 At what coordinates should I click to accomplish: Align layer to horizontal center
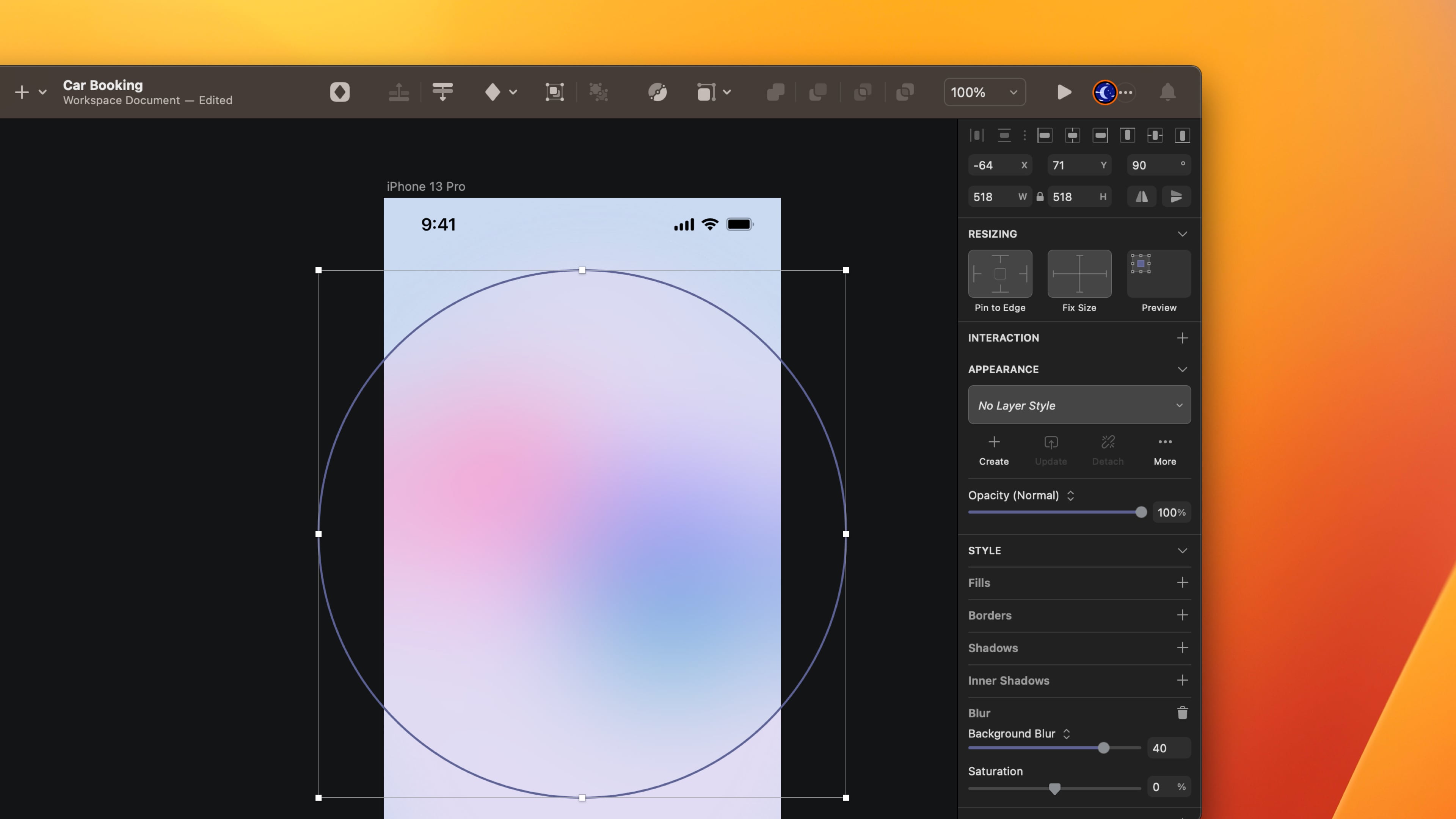tap(1072, 135)
